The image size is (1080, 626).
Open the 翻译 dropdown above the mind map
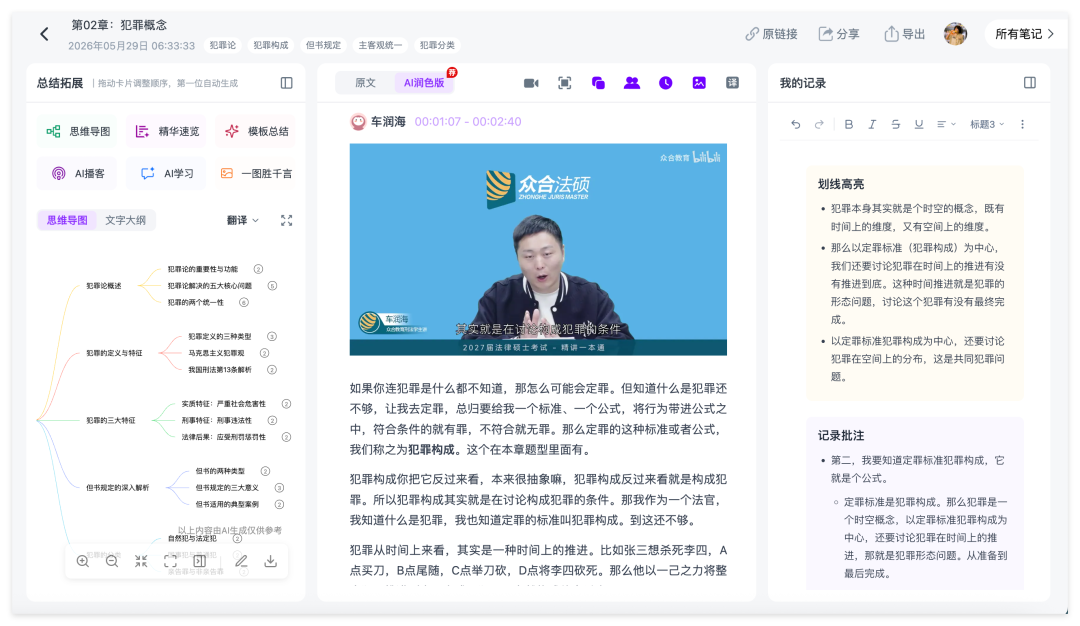pyautogui.click(x=242, y=220)
